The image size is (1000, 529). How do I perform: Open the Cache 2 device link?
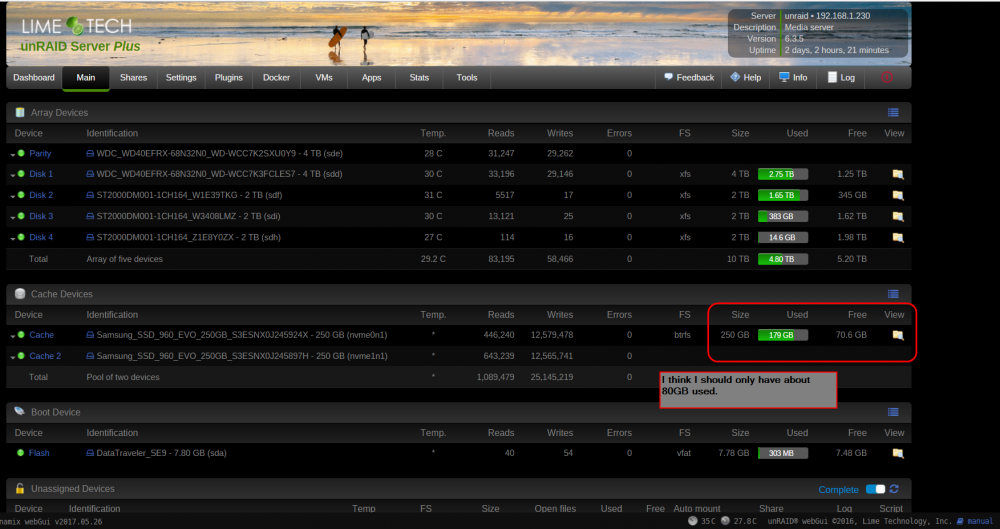[x=45, y=355]
